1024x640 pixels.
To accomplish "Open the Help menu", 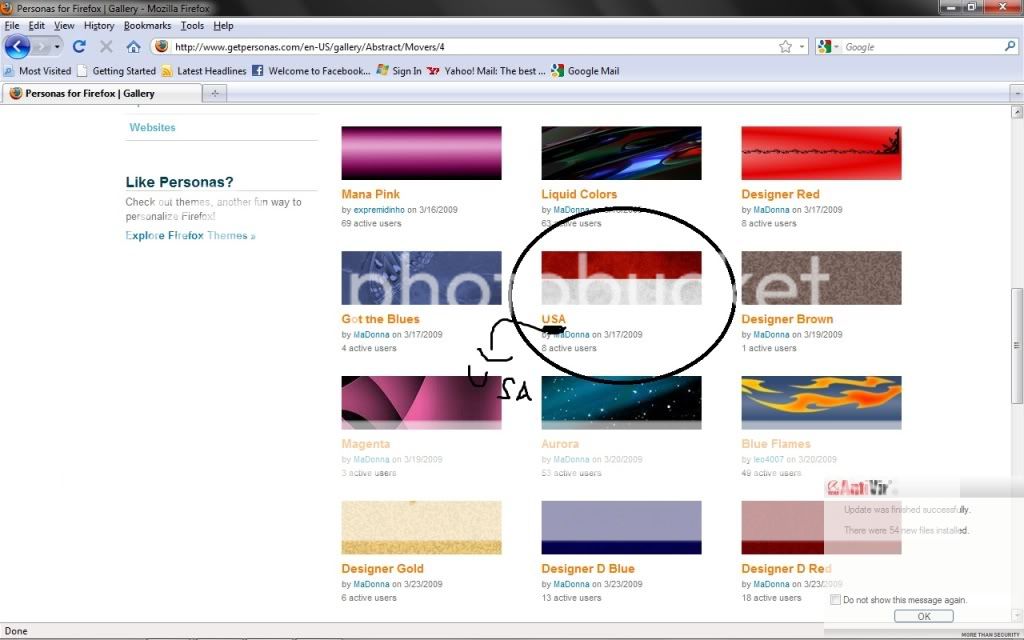I will 223,25.
